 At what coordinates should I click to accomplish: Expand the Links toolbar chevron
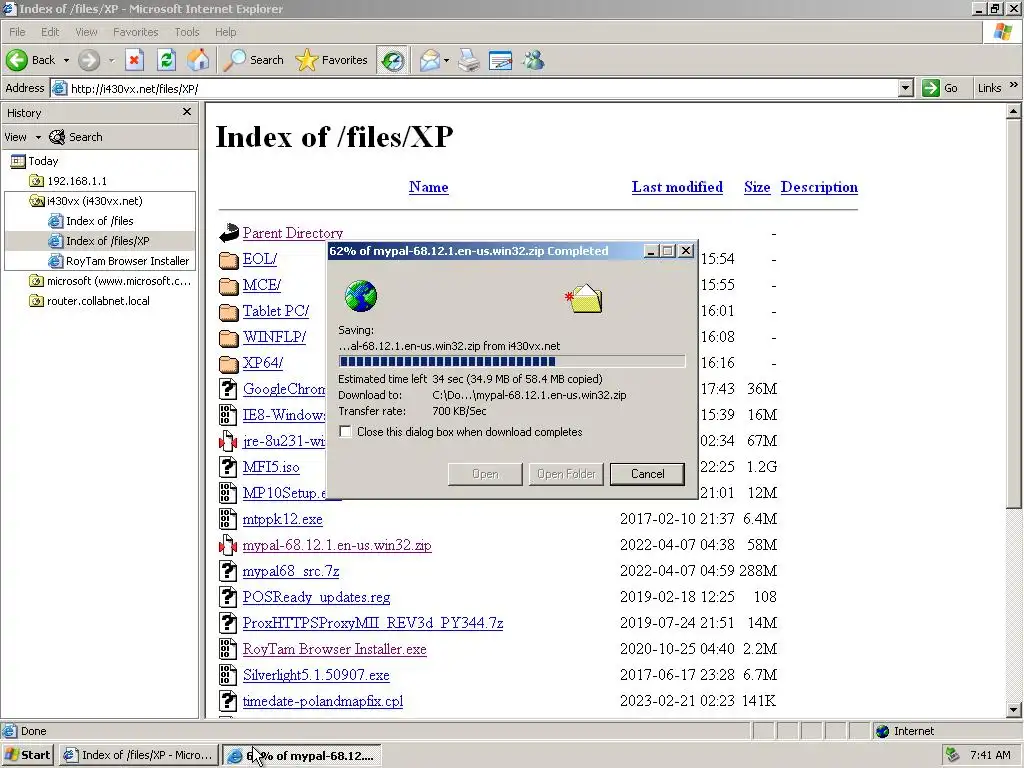(1014, 85)
